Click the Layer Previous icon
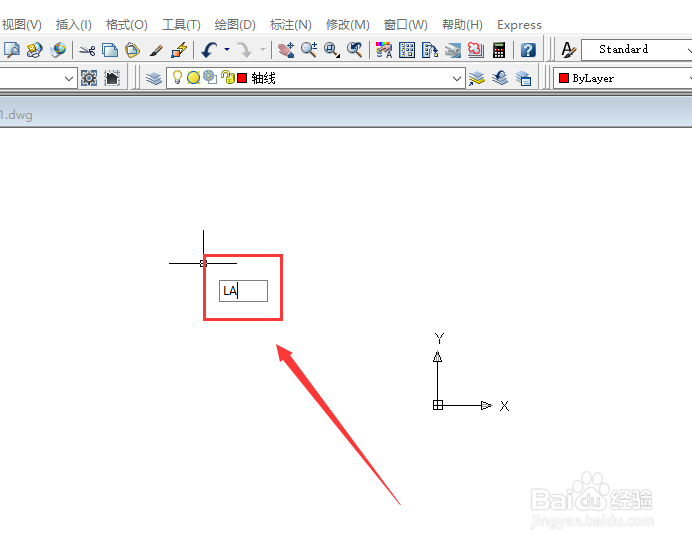 500,79
